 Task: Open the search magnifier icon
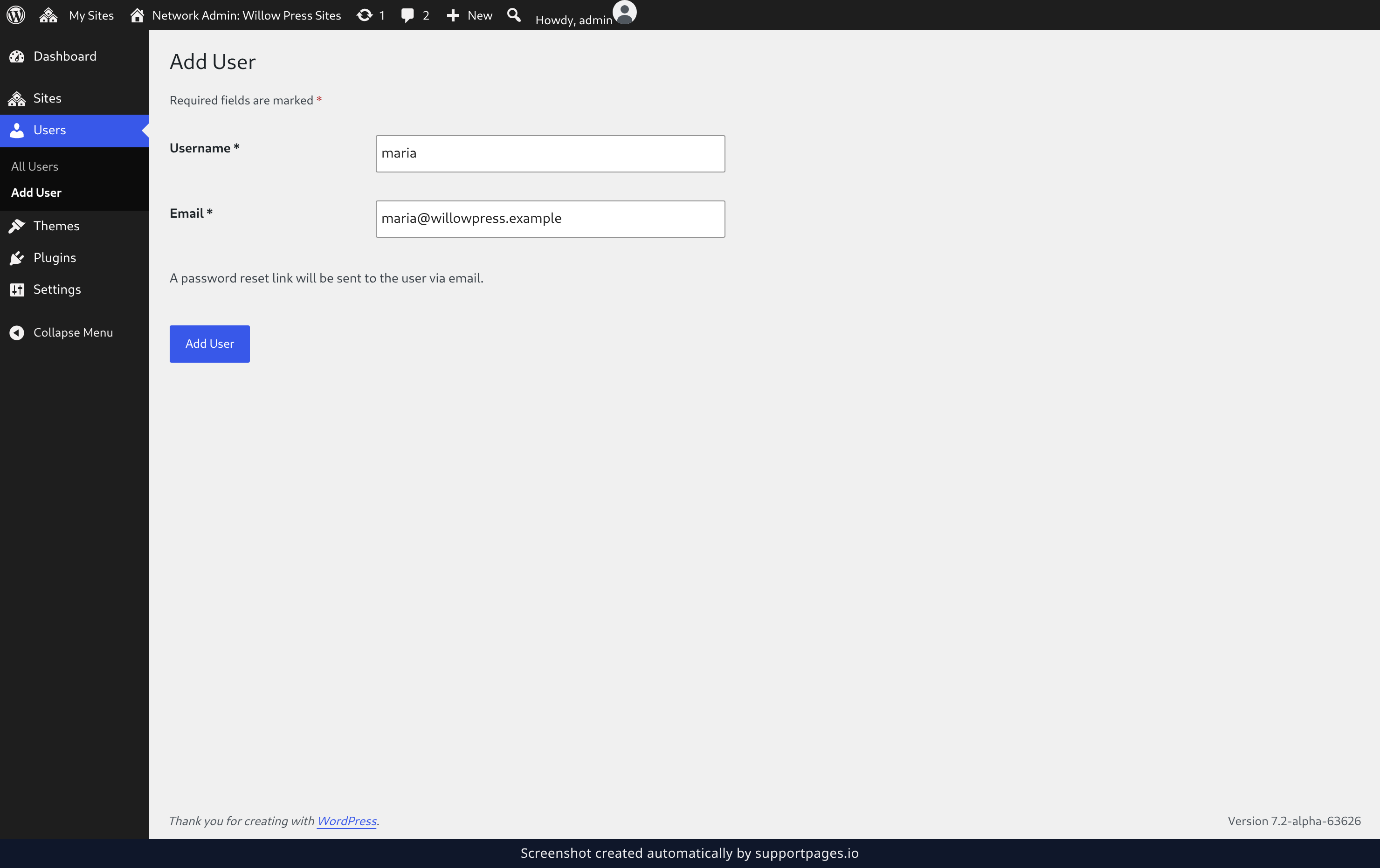[x=514, y=15]
